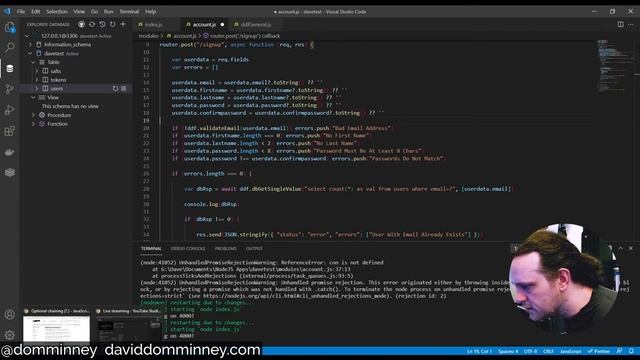Screen dimensions: 640x360
Task: Open the Optional chaining taskbar thumbnail
Action: click(x=57, y=325)
